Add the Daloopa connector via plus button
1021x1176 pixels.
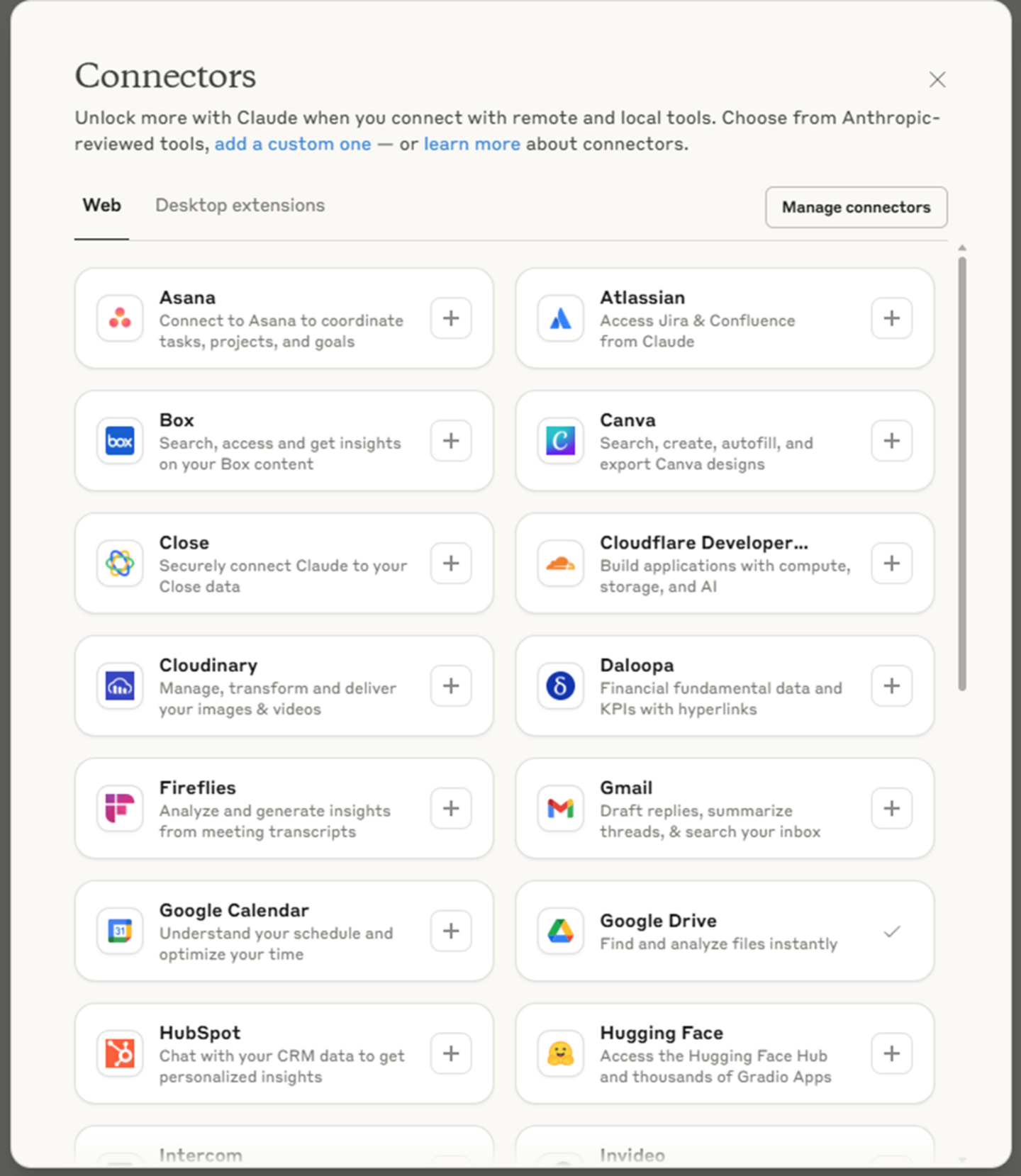point(891,686)
